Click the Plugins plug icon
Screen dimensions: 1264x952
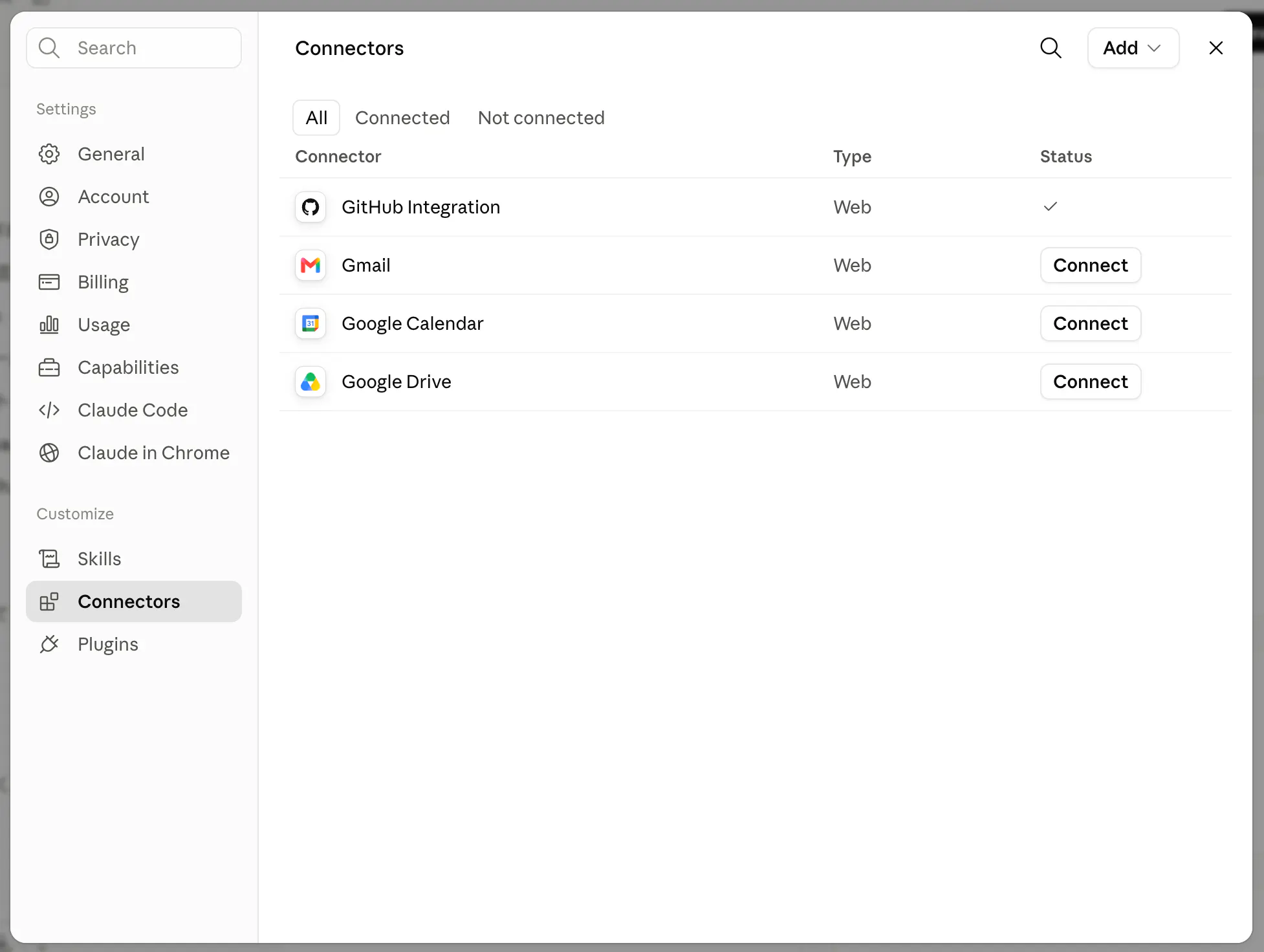[x=49, y=644]
